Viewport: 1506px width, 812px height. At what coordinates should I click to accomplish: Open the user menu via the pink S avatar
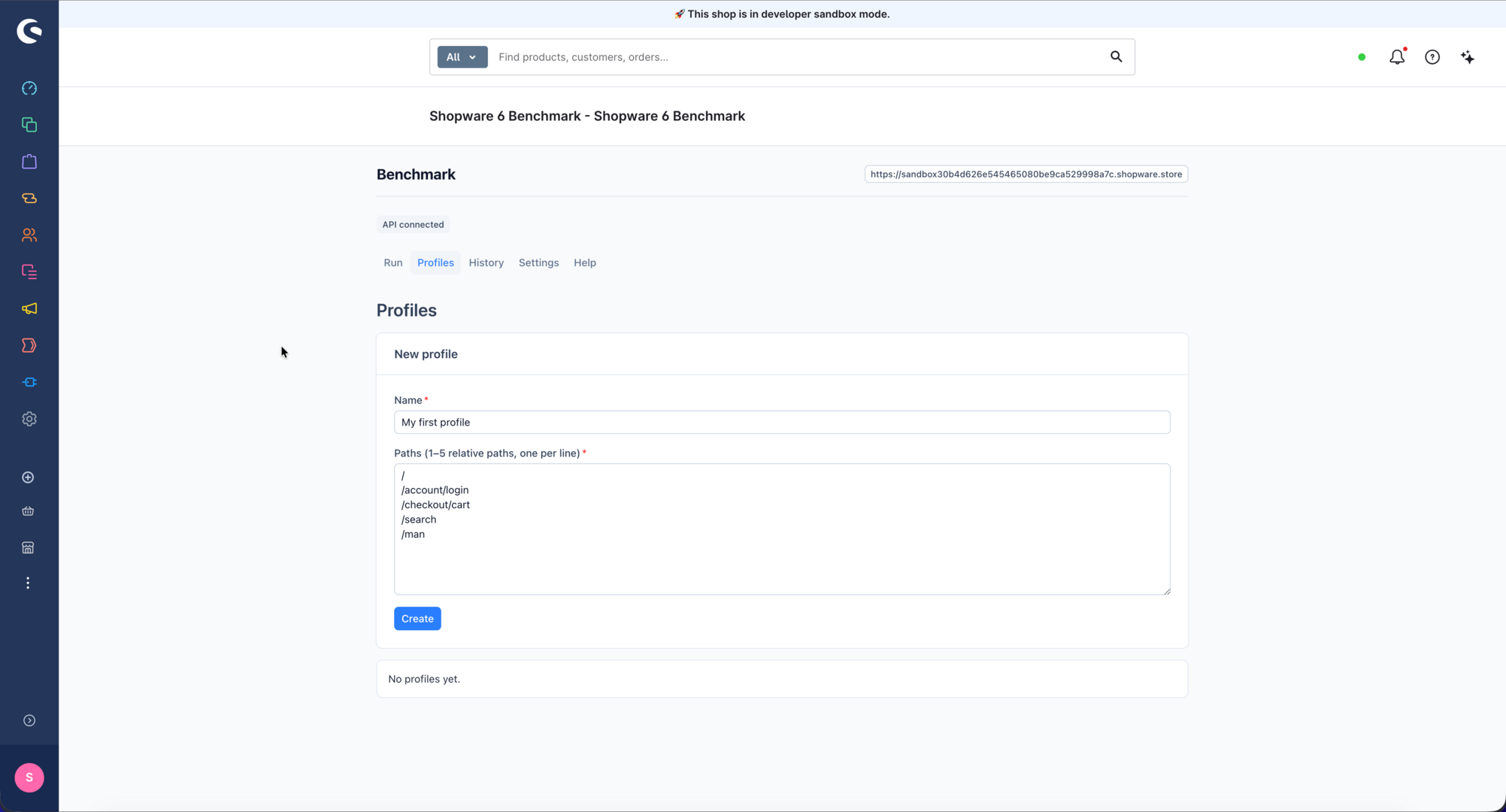(x=29, y=777)
